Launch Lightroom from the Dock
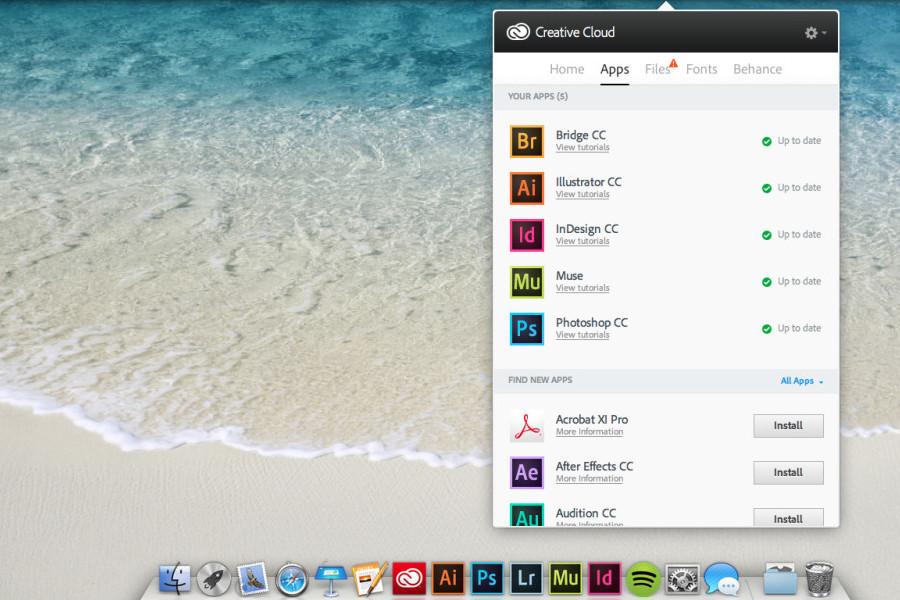The height and width of the screenshot is (600, 900). tap(526, 578)
